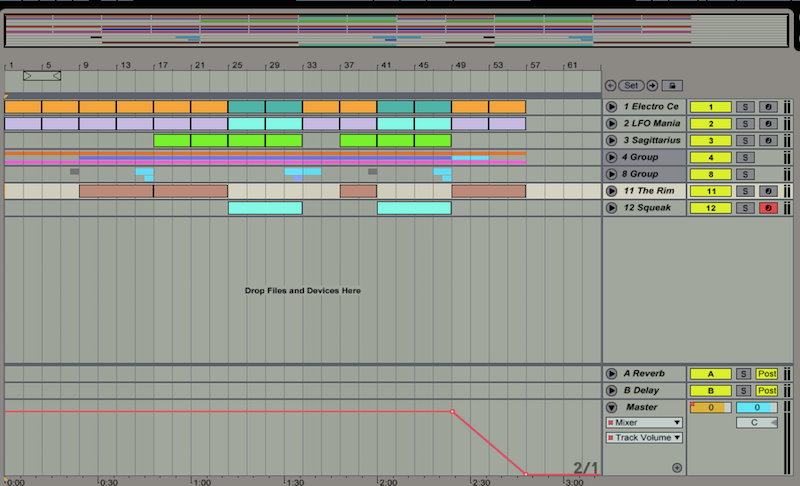Viewport: 800px width, 486px height.
Task: Arm track 2 LFO Mania for recording
Action: tap(768, 123)
